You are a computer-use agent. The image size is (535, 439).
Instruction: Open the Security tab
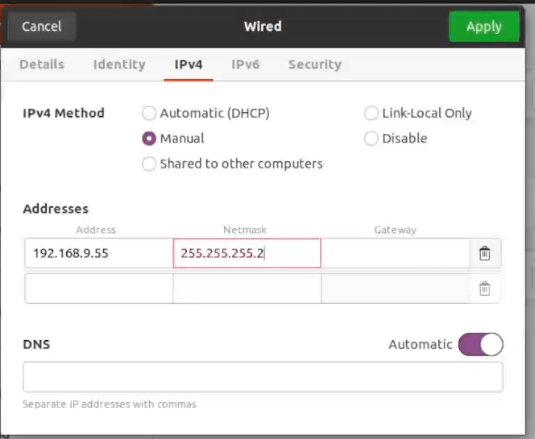point(315,64)
